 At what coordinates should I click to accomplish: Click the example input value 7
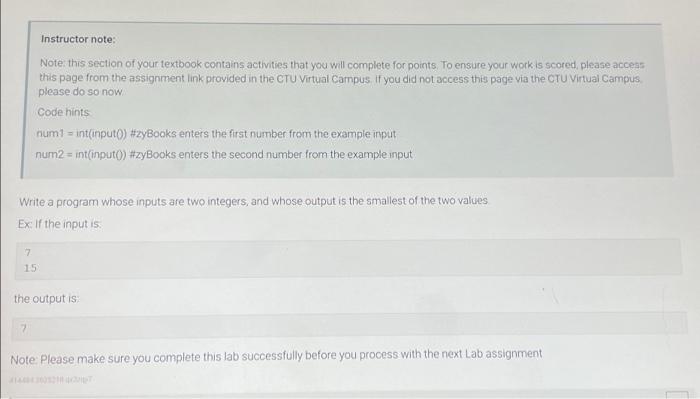pos(28,253)
